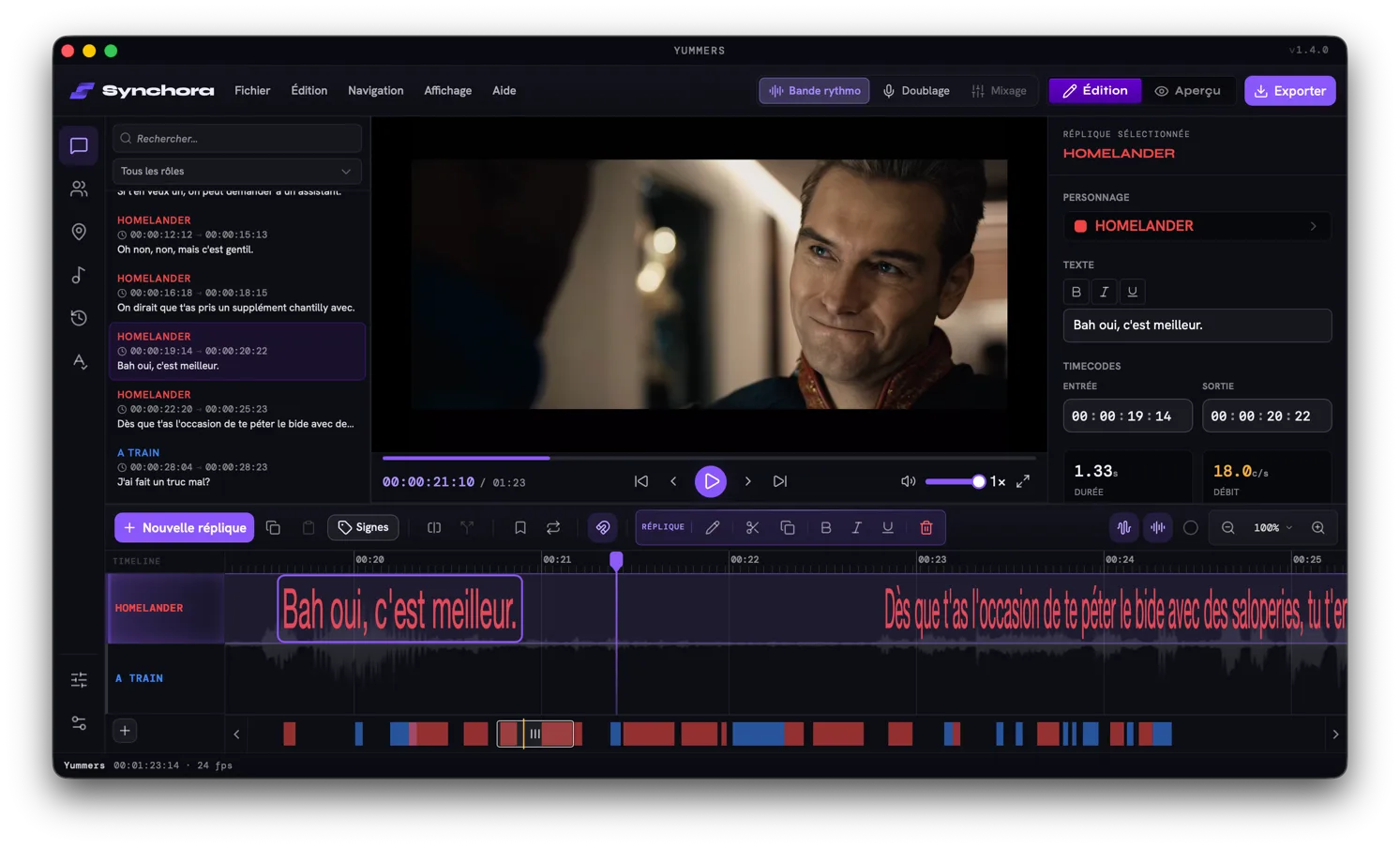Zoom out the timeline

(1228, 528)
